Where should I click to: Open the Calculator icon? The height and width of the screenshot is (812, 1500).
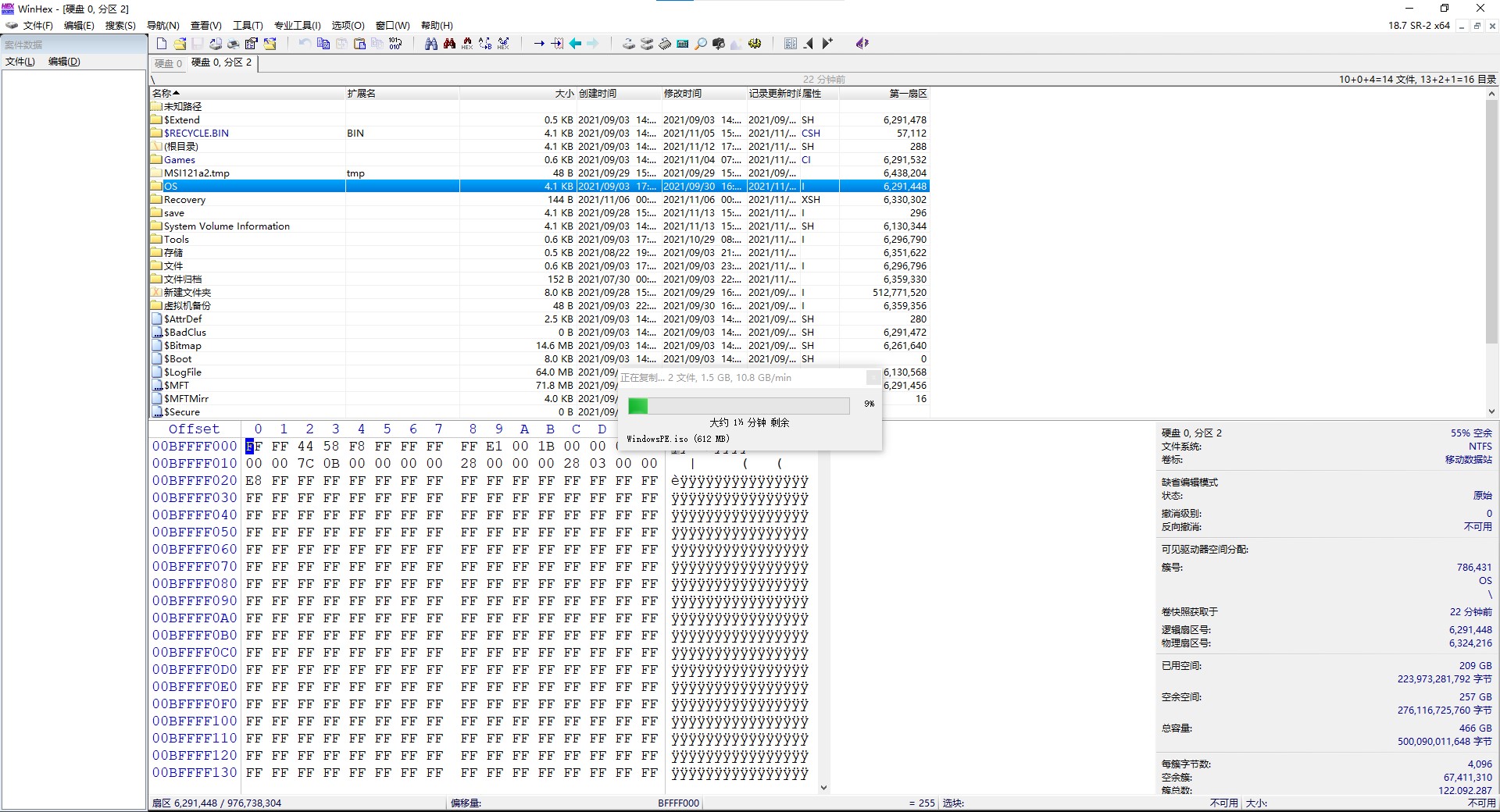point(683,44)
